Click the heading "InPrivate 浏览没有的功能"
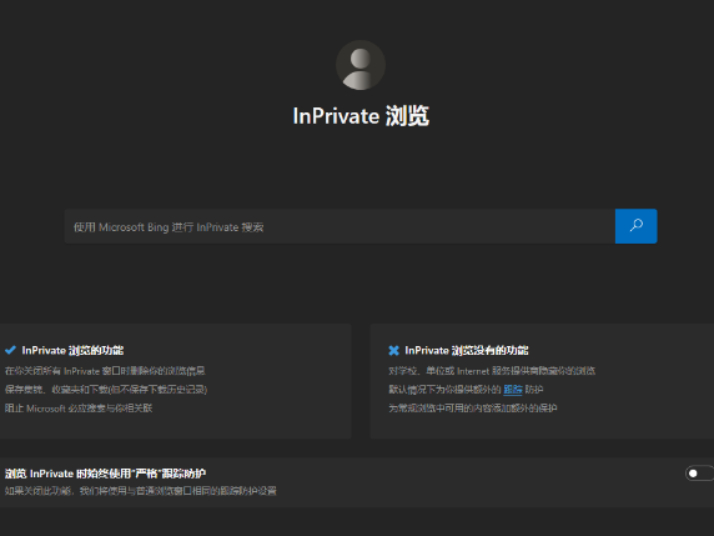 pos(466,350)
